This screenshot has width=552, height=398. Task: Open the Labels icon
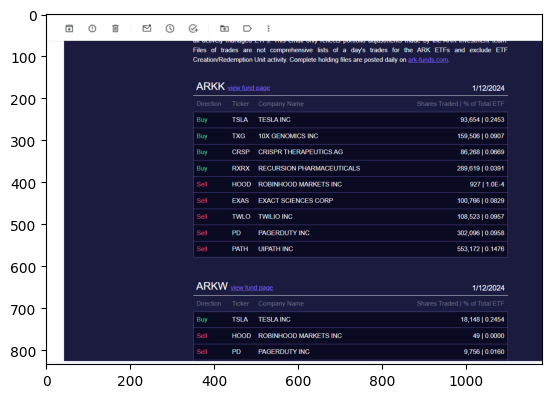[x=247, y=29]
